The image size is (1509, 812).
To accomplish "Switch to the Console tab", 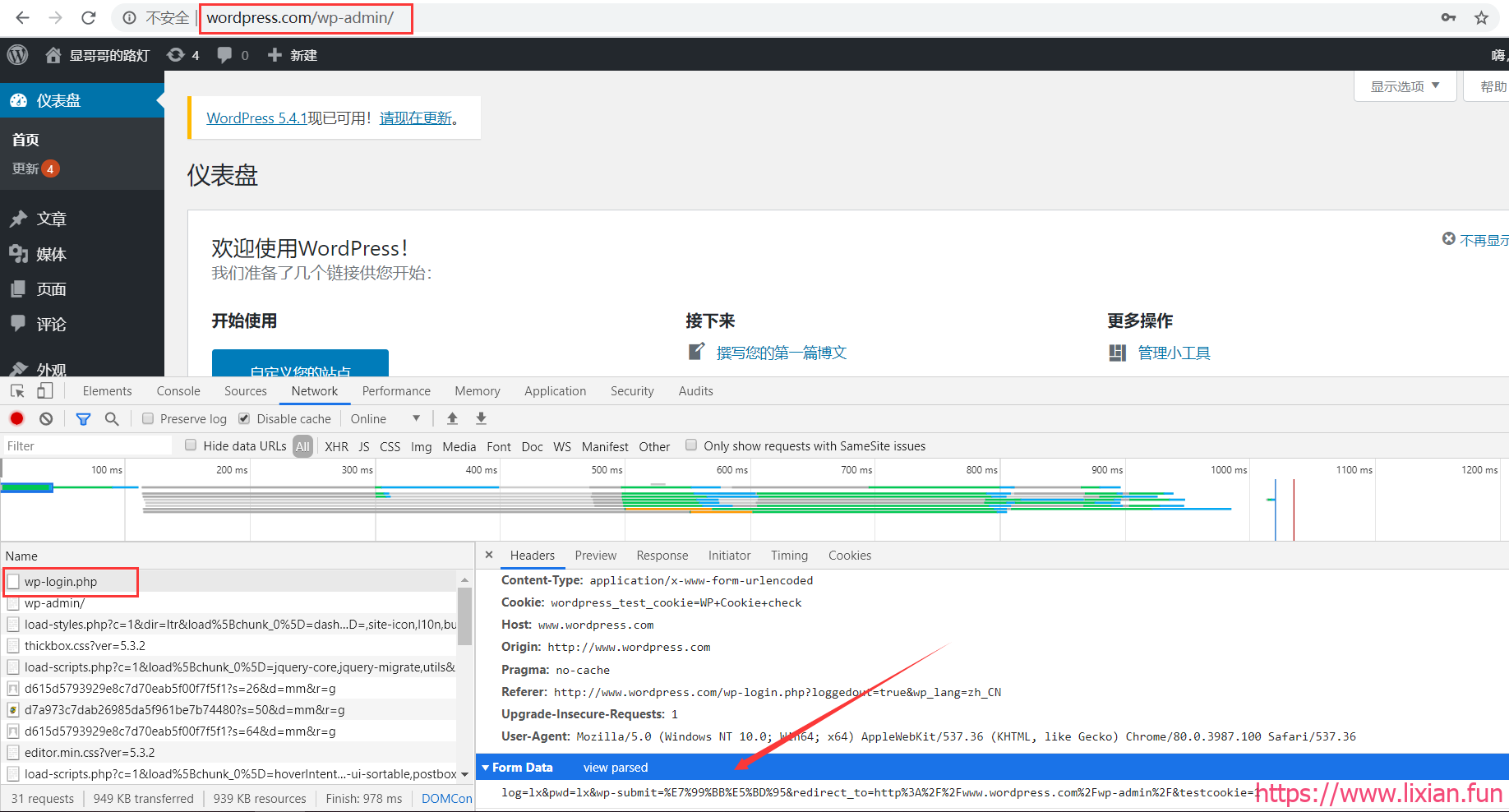I will coord(178,391).
